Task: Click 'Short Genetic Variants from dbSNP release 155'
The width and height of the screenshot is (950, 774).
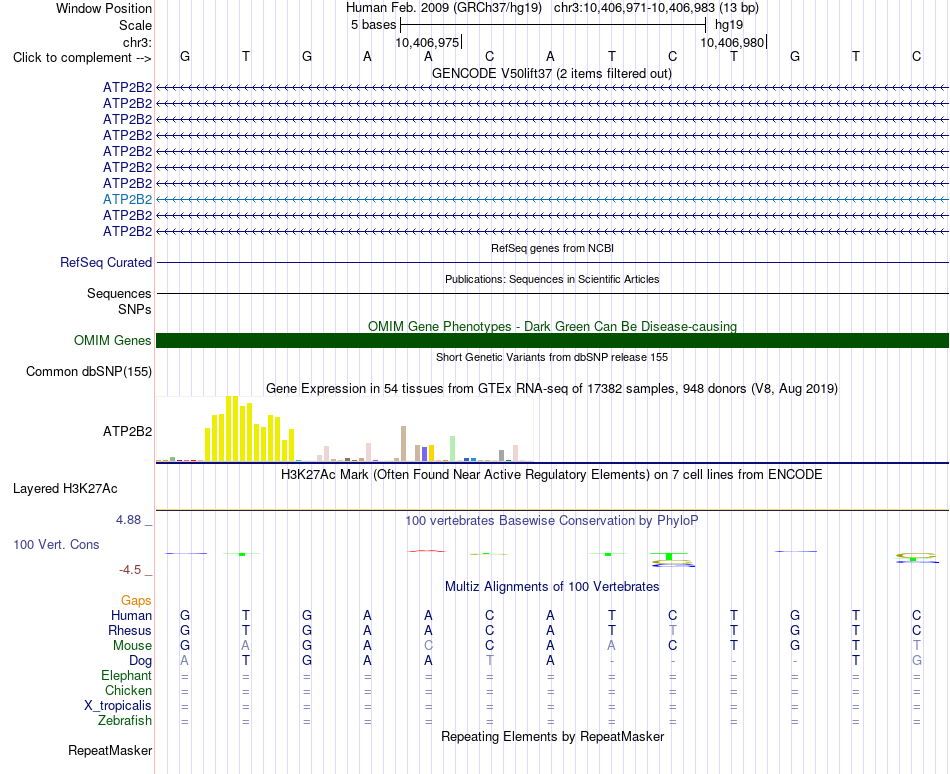Action: [x=552, y=357]
